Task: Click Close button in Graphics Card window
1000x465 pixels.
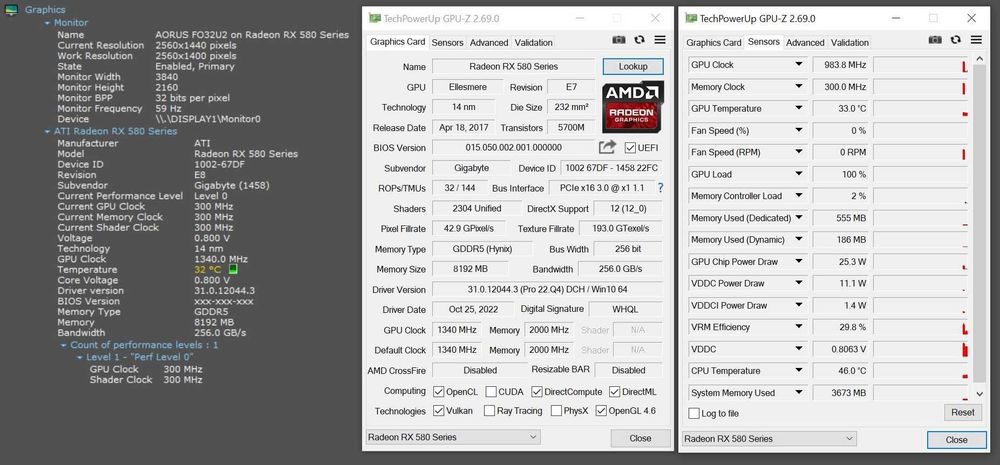Action: coord(640,438)
